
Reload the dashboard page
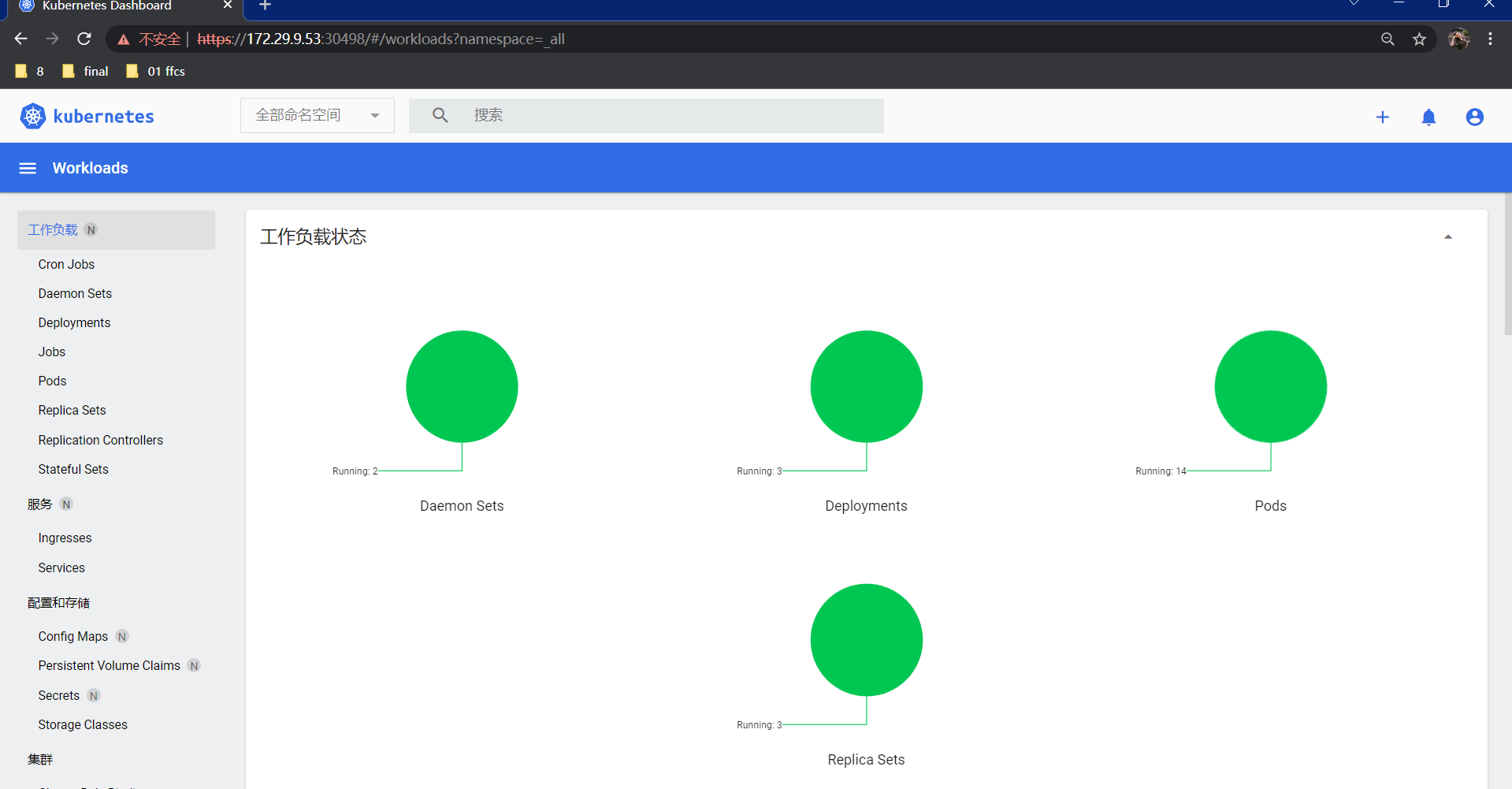tap(84, 39)
